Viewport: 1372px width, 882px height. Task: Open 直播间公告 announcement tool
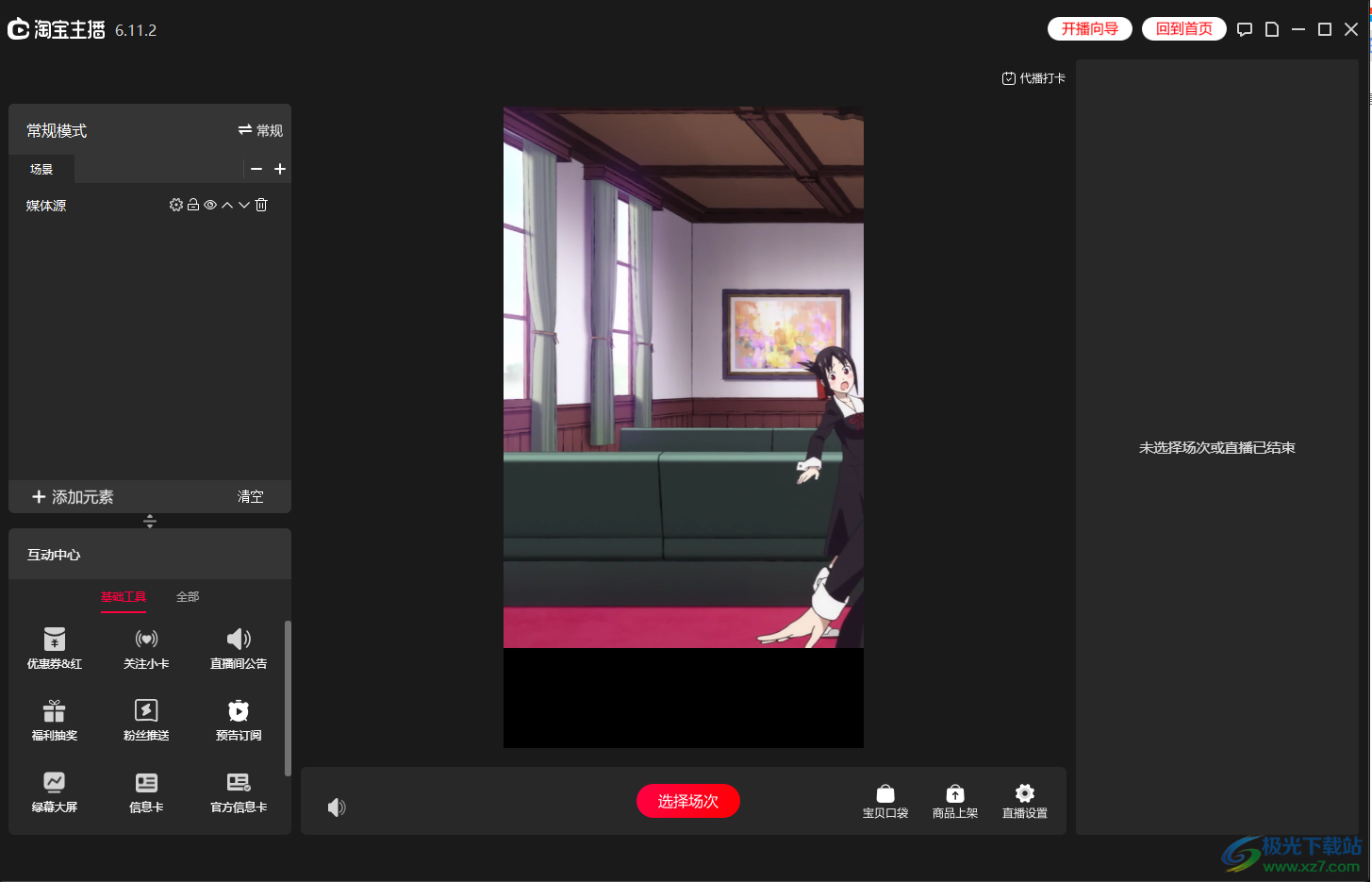[239, 648]
